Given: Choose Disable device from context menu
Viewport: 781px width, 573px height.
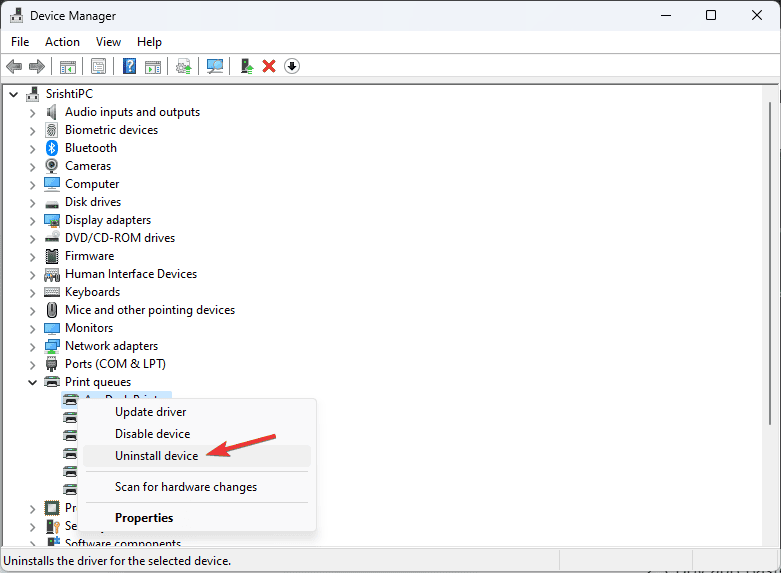Looking at the screenshot, I should pos(197,434).
